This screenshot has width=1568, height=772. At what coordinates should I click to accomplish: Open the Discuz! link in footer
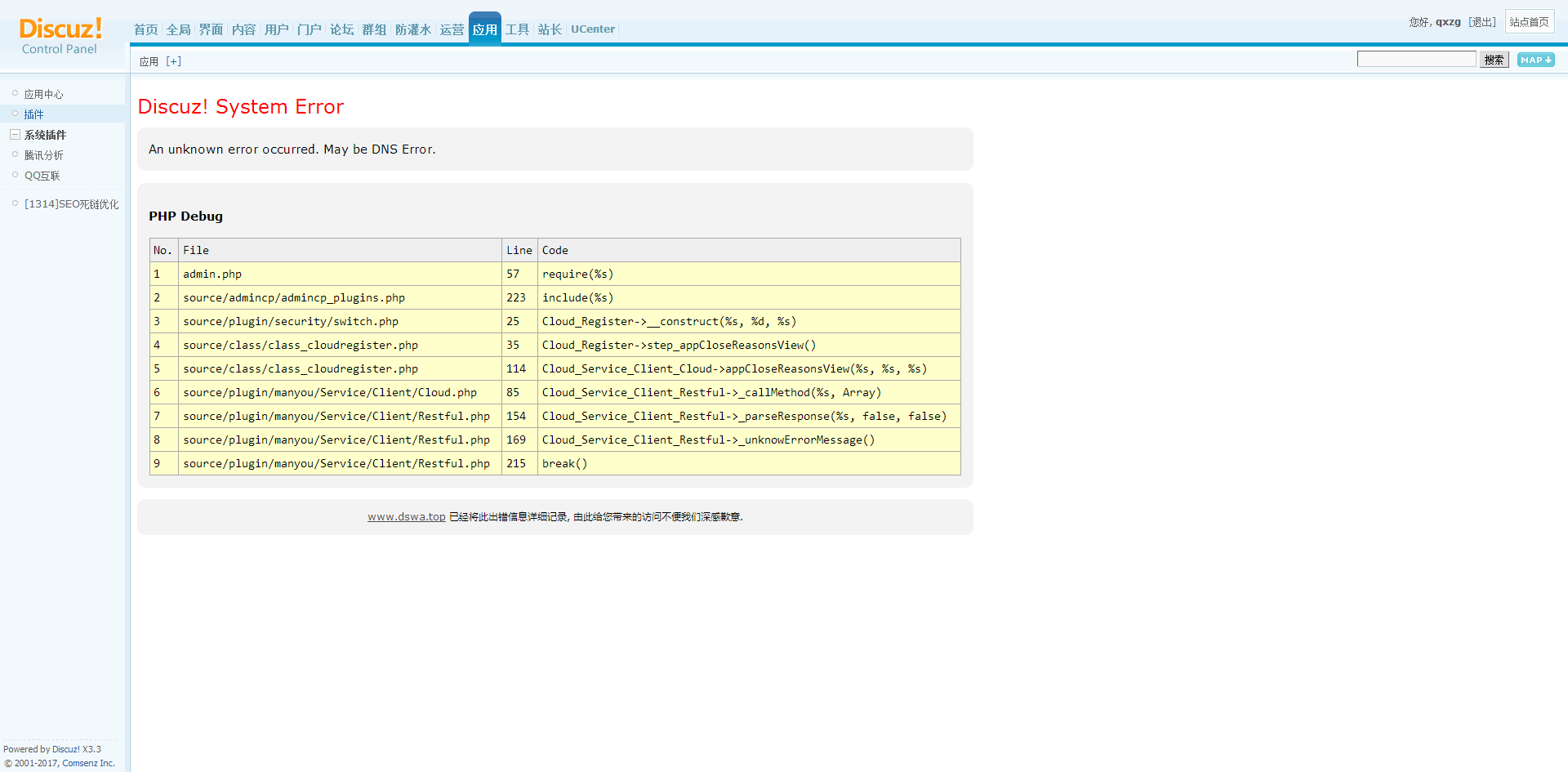click(66, 749)
